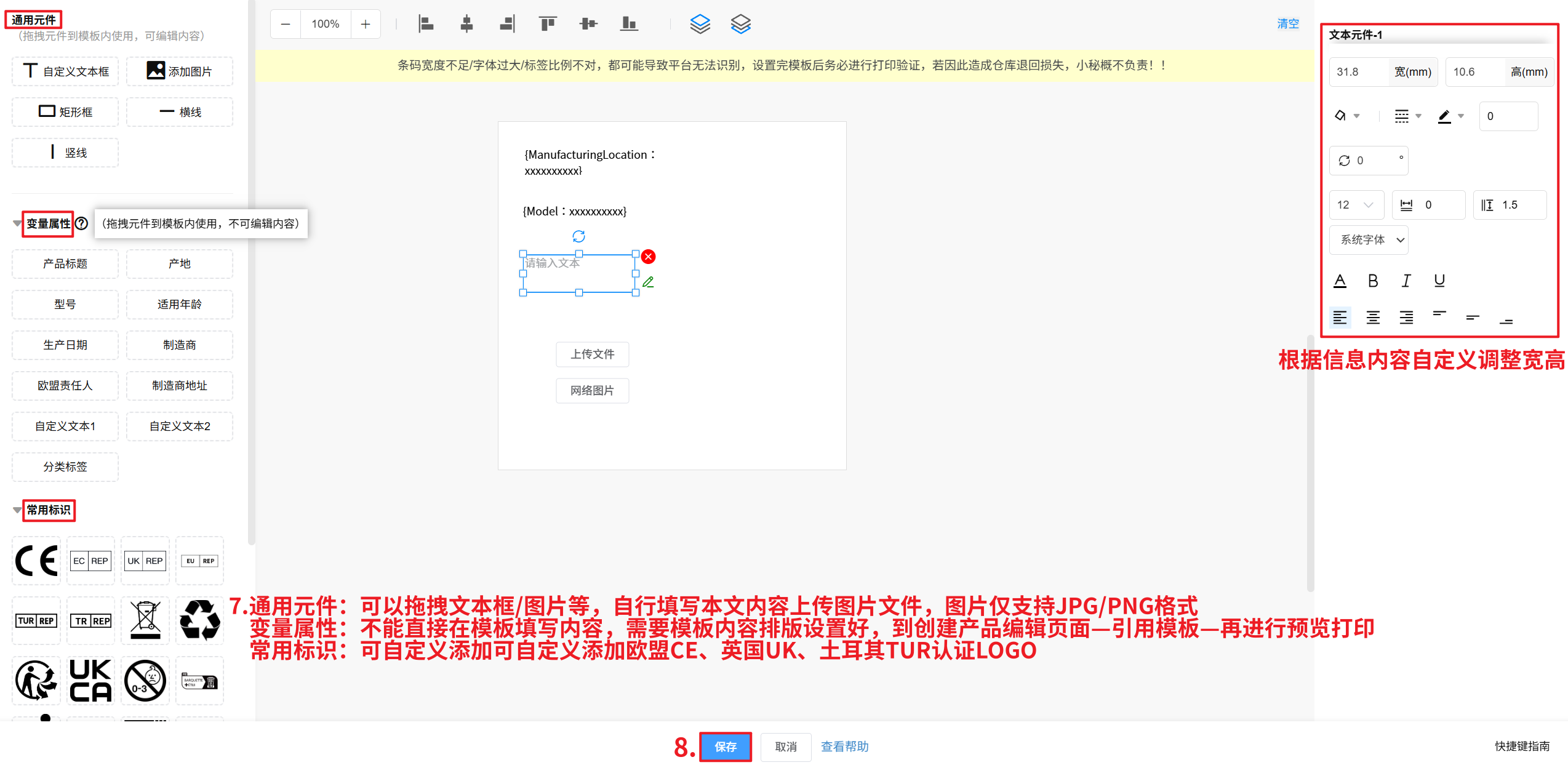The height and width of the screenshot is (773, 1568).
Task: Click the 保存 save button
Action: pos(725,747)
